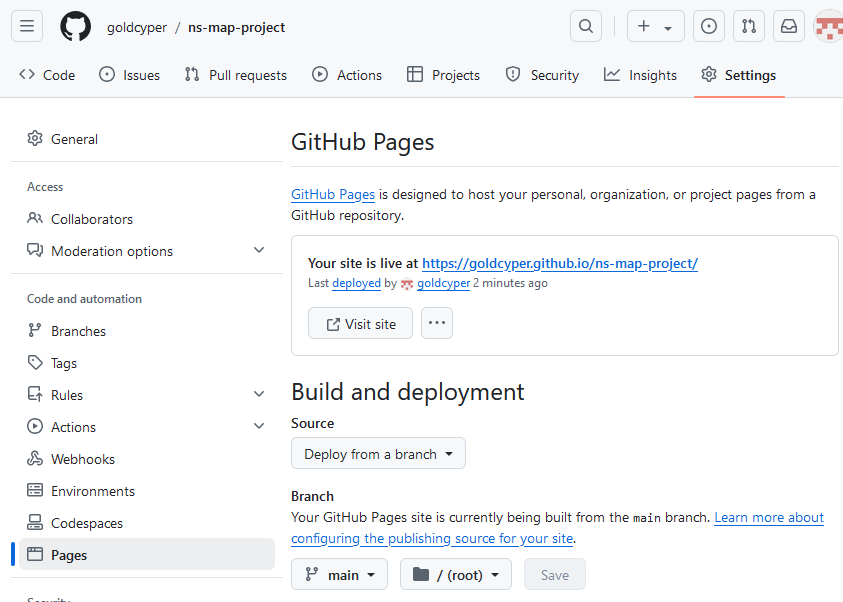
Task: Click the small avatar beside goldcyper deploy info
Action: pos(407,284)
